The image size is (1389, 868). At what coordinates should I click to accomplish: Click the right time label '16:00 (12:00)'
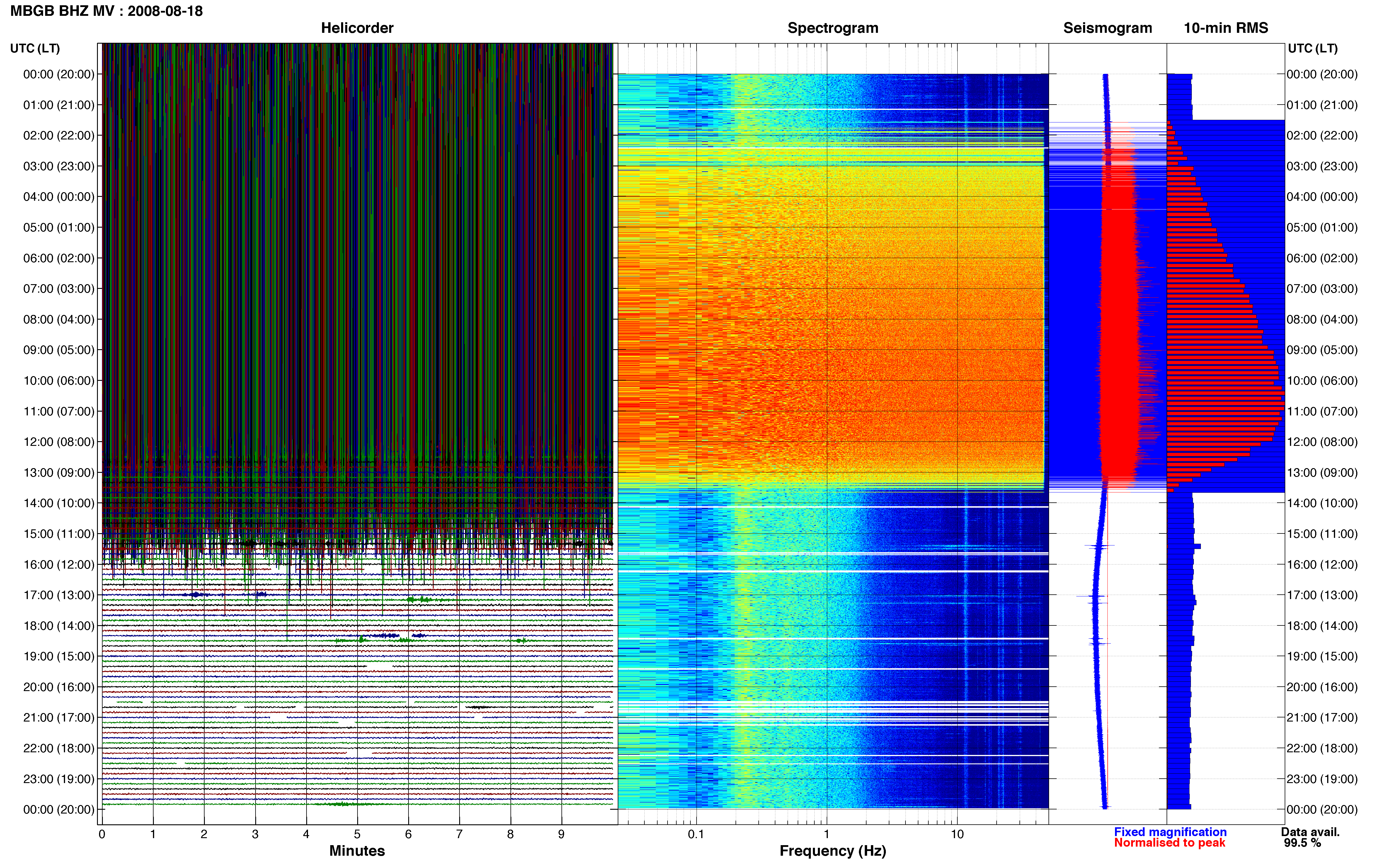[x=1322, y=564]
